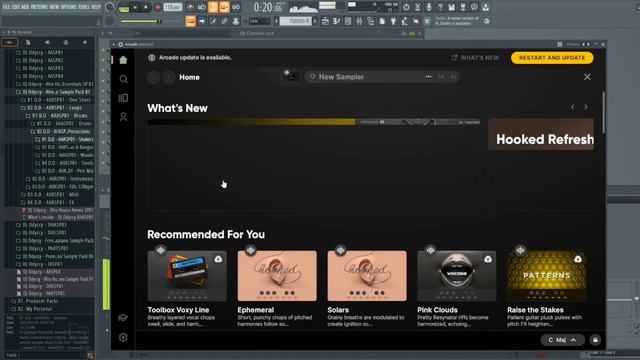Image resolution: width=640 pixels, height=360 pixels.
Task: Expand the 03 D.O - AAASP01 - Midi folder
Action: pos(51,195)
